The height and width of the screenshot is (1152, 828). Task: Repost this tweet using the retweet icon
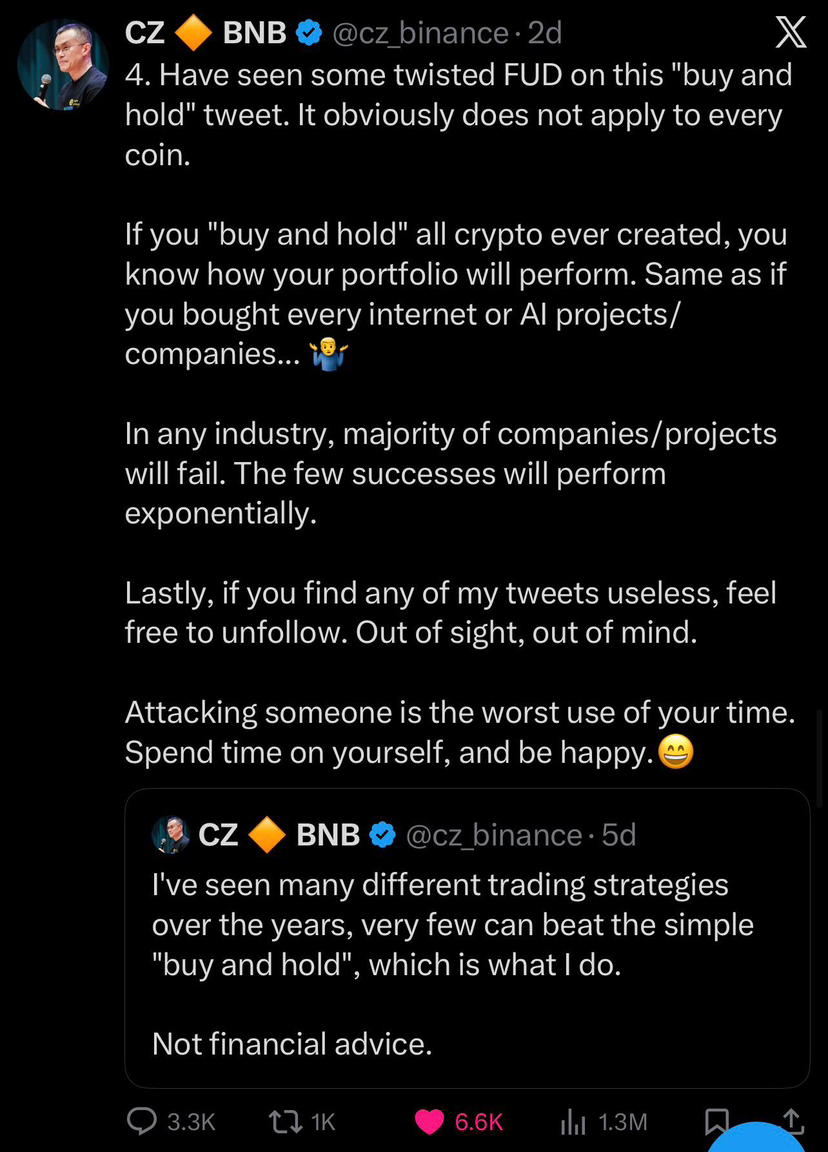(x=286, y=1122)
